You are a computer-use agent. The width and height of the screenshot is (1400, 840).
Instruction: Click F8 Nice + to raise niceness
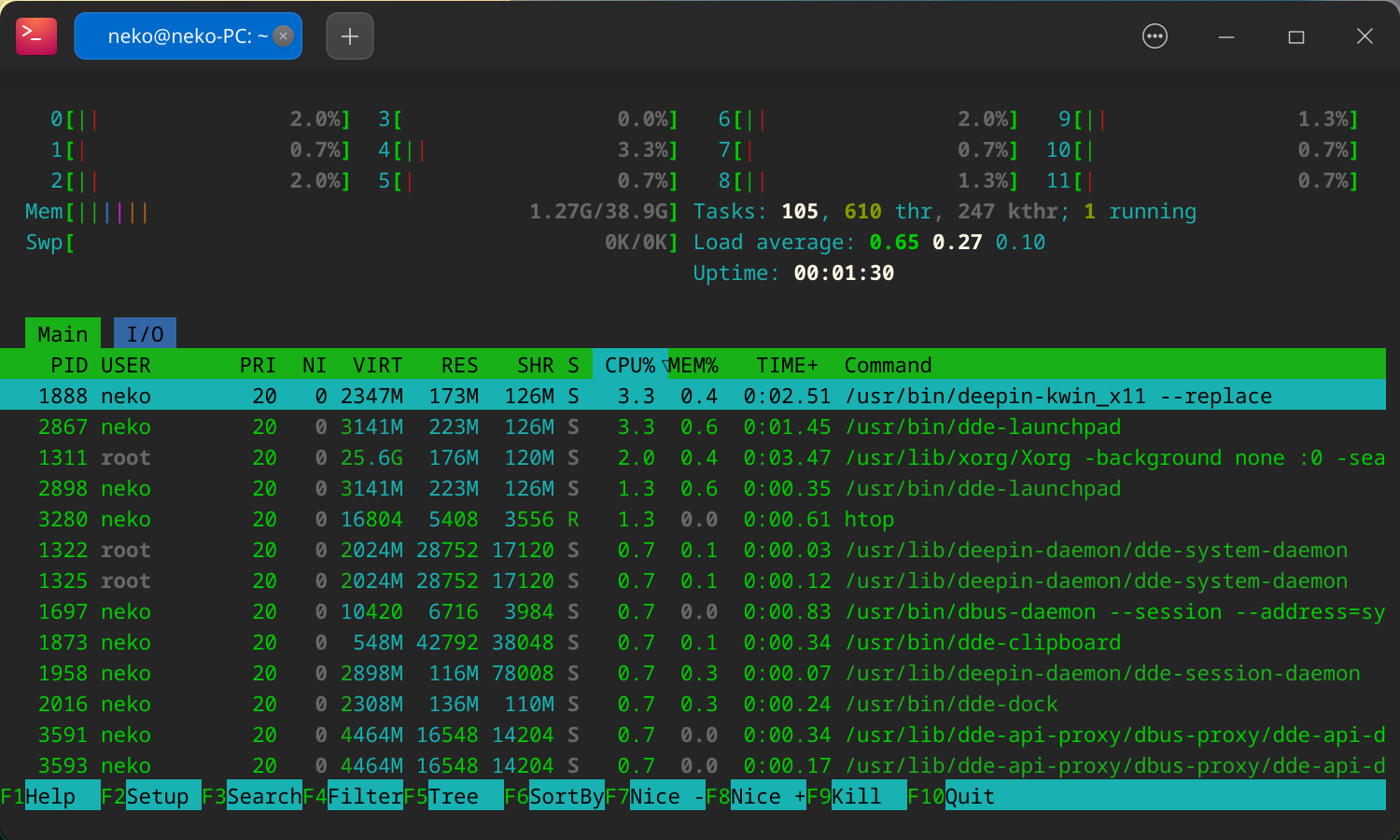click(756, 796)
